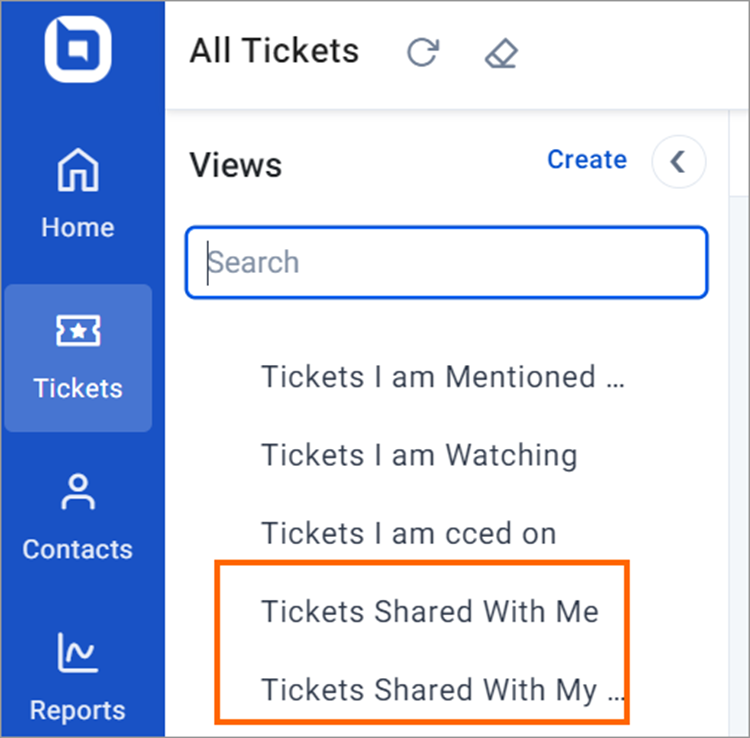Click the Reports label in sidebar
Screen dimensions: 750x738
78,710
